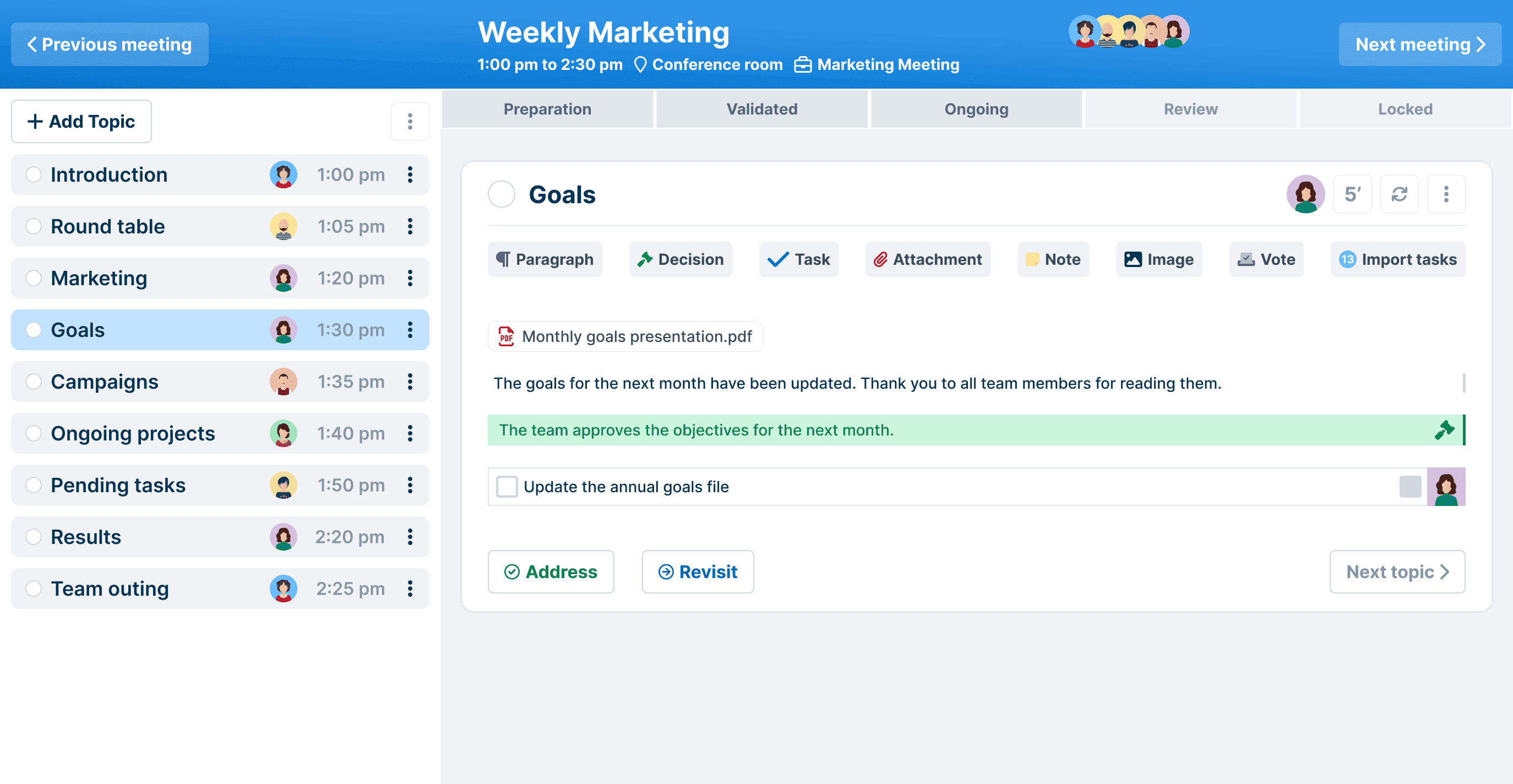Viewport: 1513px width, 784px height.
Task: Start a Vote in the Goals topic
Action: [x=1266, y=259]
